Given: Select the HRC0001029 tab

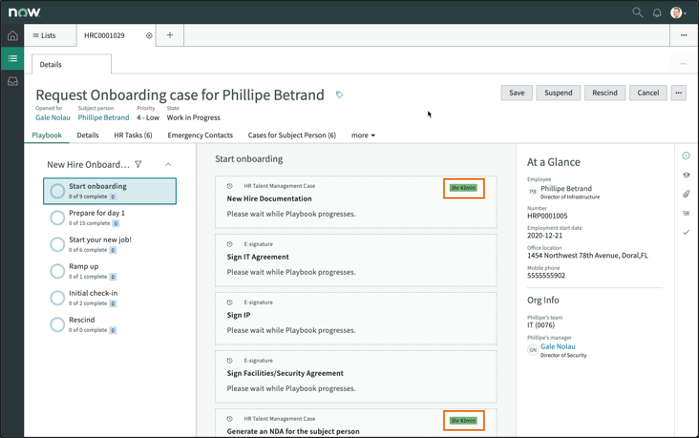Looking at the screenshot, I should [x=104, y=35].
